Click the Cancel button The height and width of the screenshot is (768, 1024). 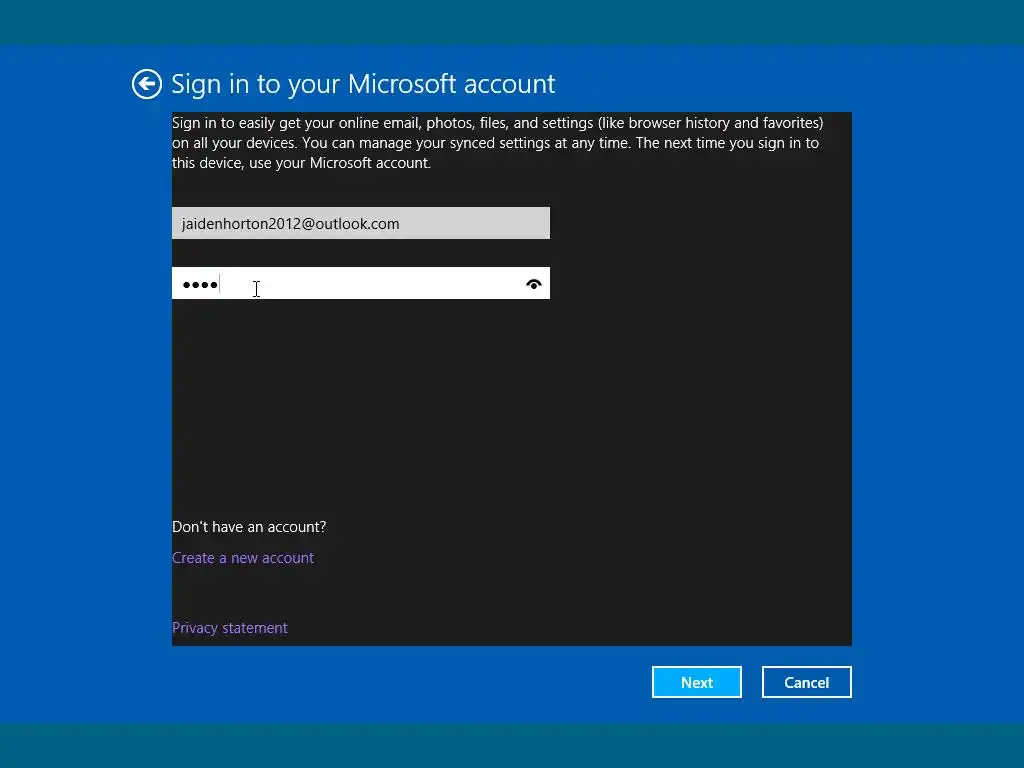coord(807,682)
